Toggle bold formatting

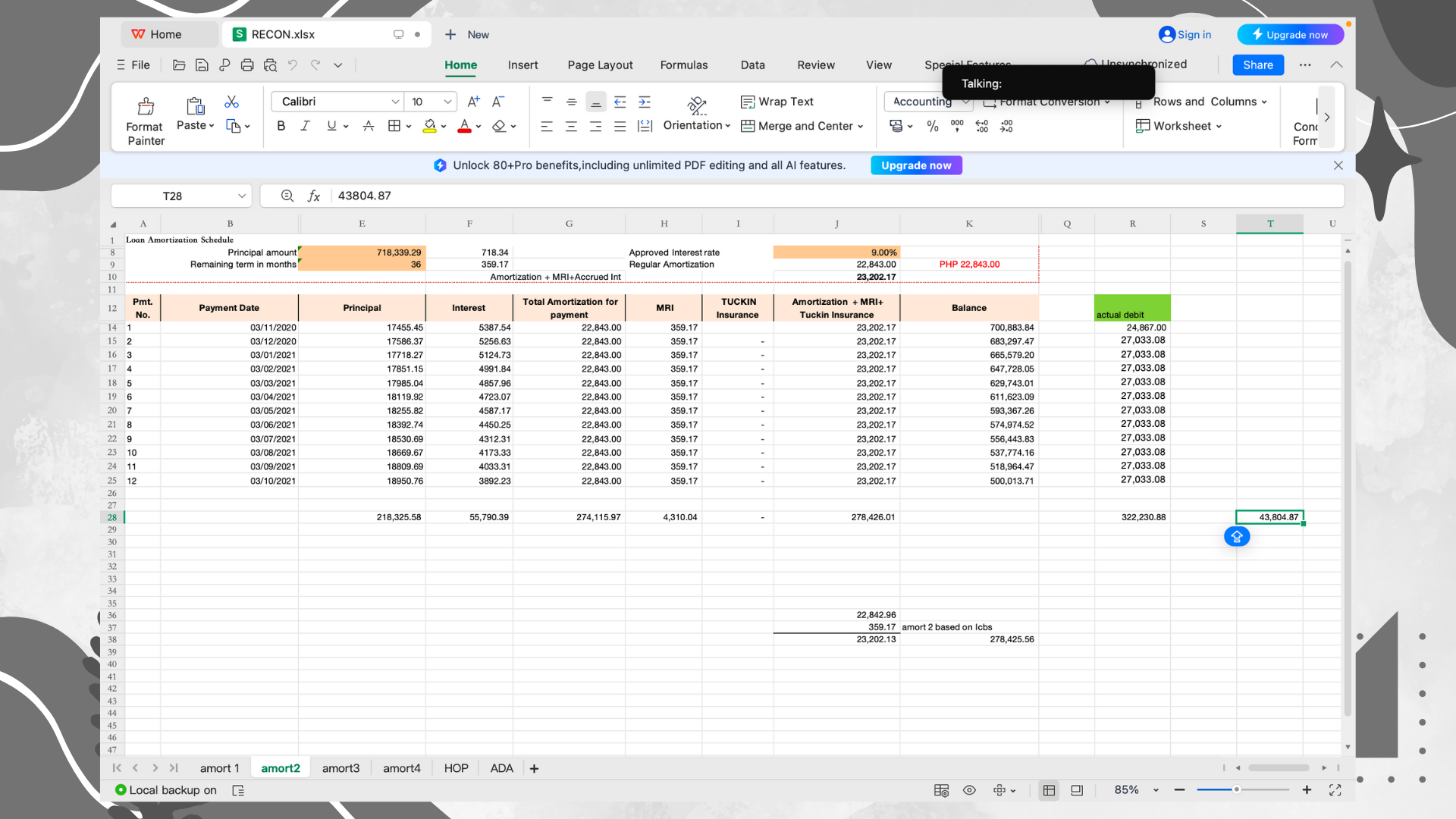click(x=281, y=127)
